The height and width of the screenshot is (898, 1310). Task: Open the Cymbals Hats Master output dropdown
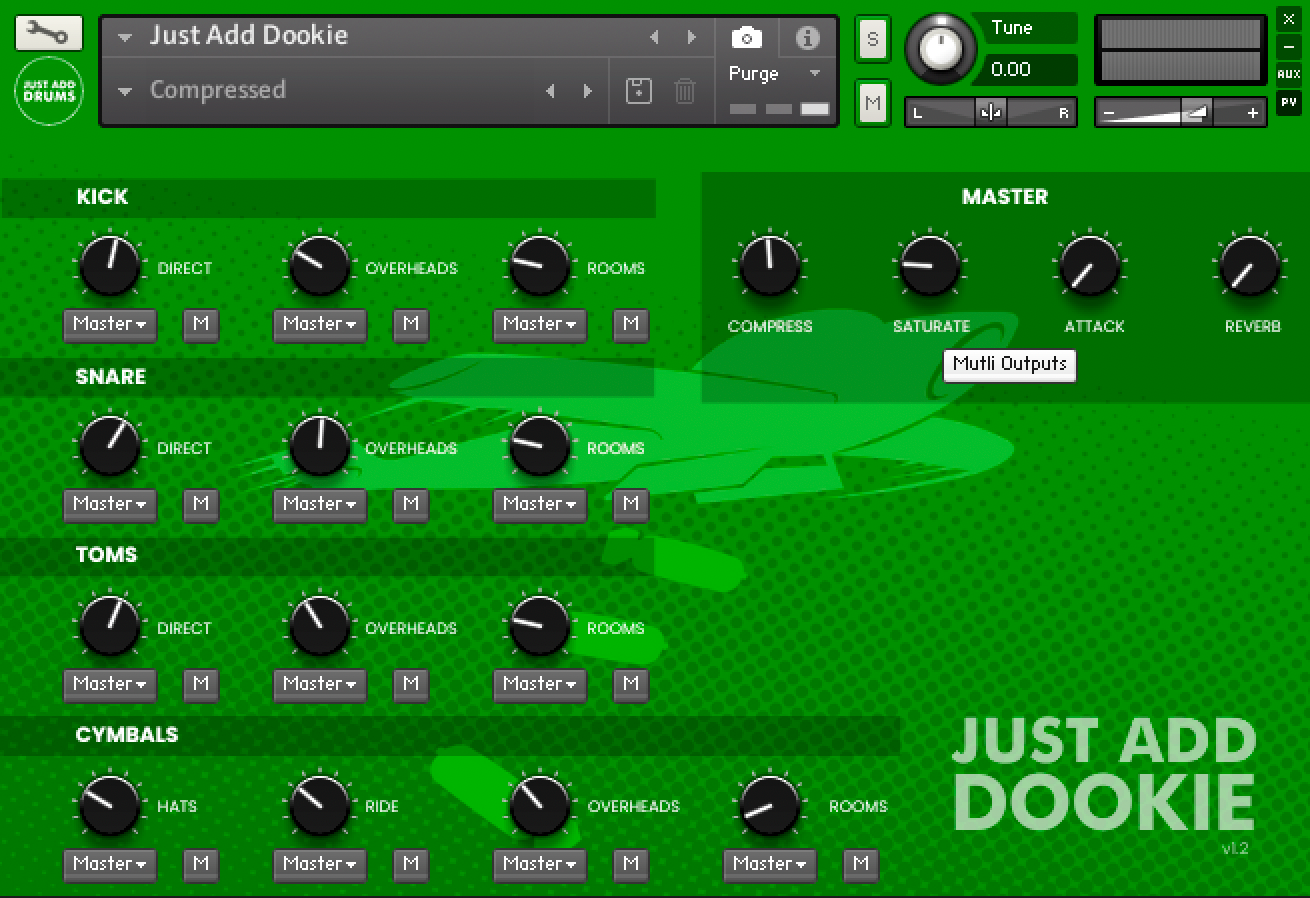(110, 864)
